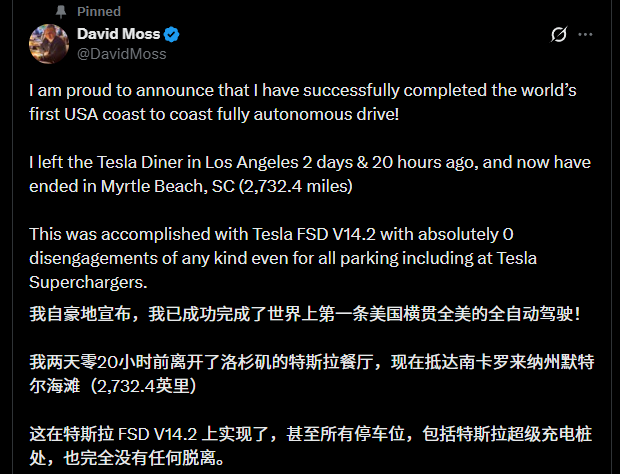Click the David Moss display name

click(119, 34)
